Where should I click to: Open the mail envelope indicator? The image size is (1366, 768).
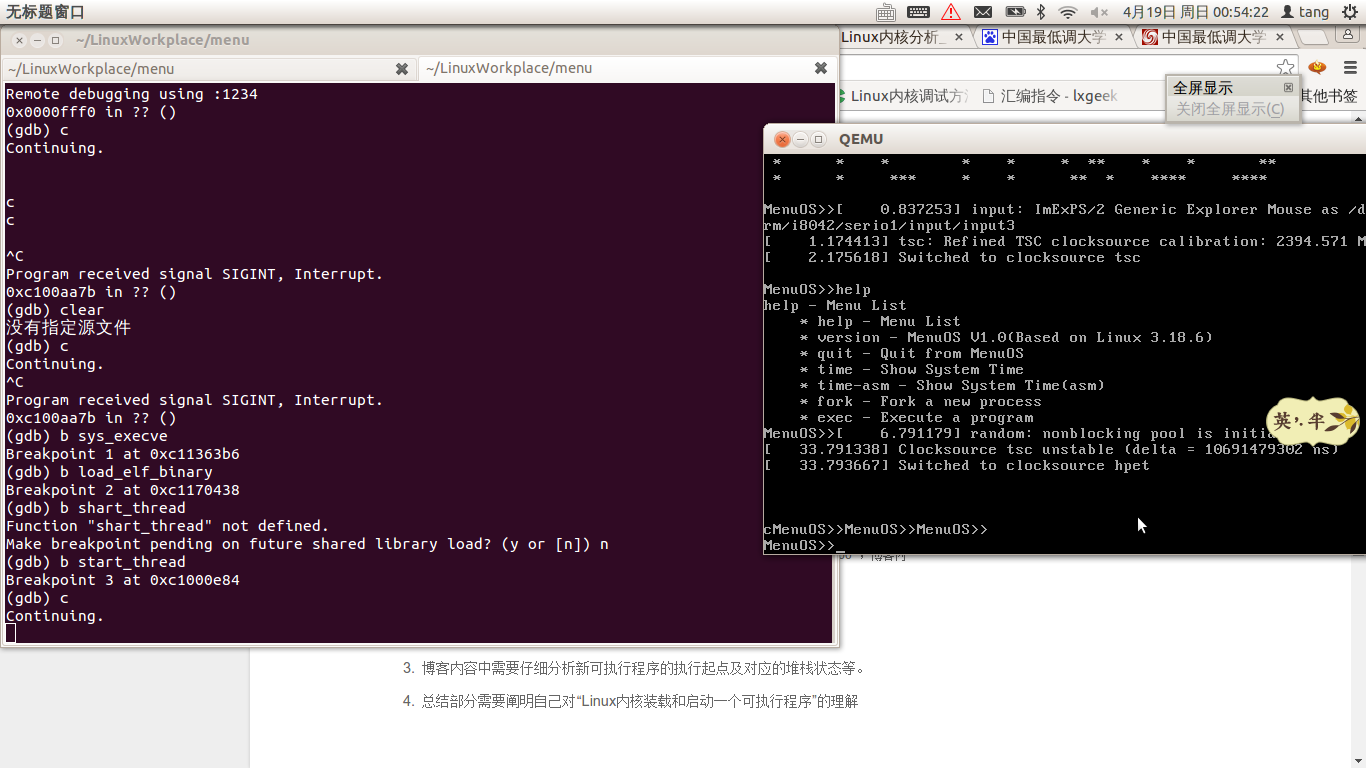pos(983,12)
